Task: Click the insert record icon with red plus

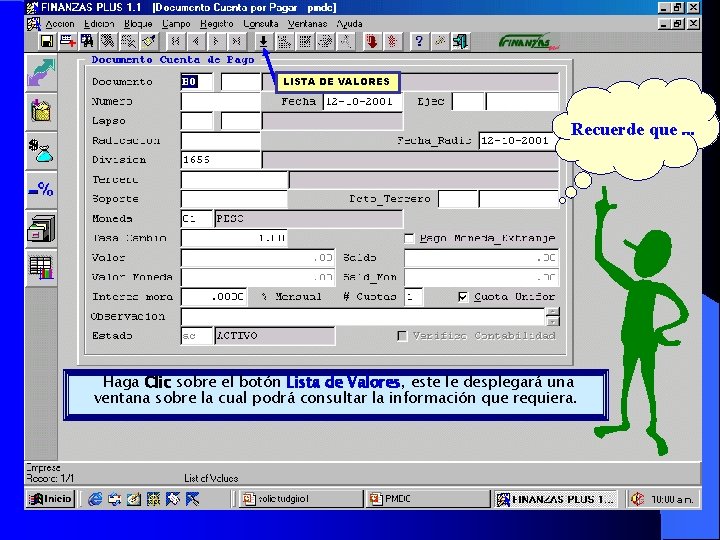Action: tap(67, 42)
